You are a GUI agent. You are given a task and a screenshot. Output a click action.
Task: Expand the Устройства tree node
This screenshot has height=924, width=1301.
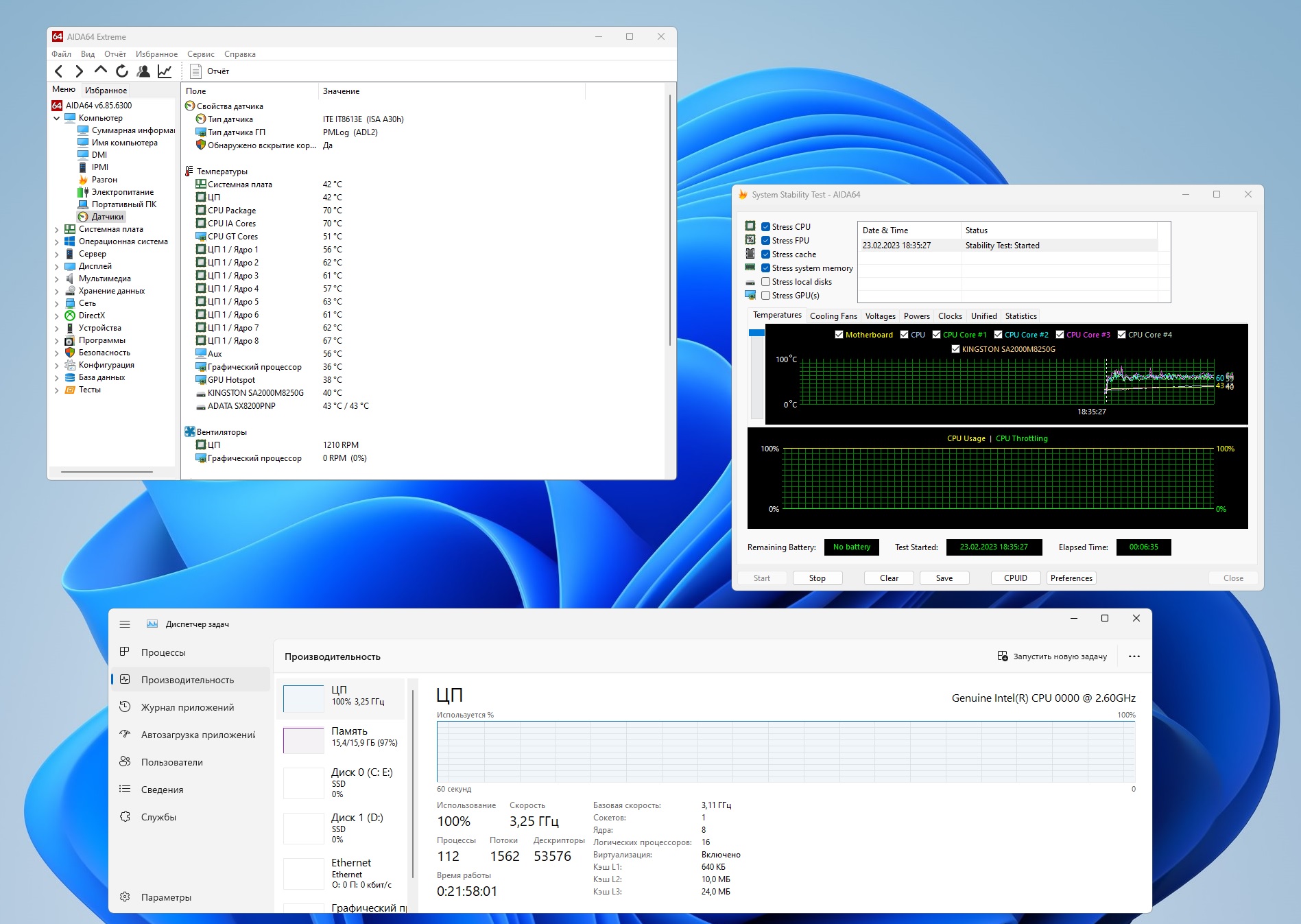tap(56, 328)
